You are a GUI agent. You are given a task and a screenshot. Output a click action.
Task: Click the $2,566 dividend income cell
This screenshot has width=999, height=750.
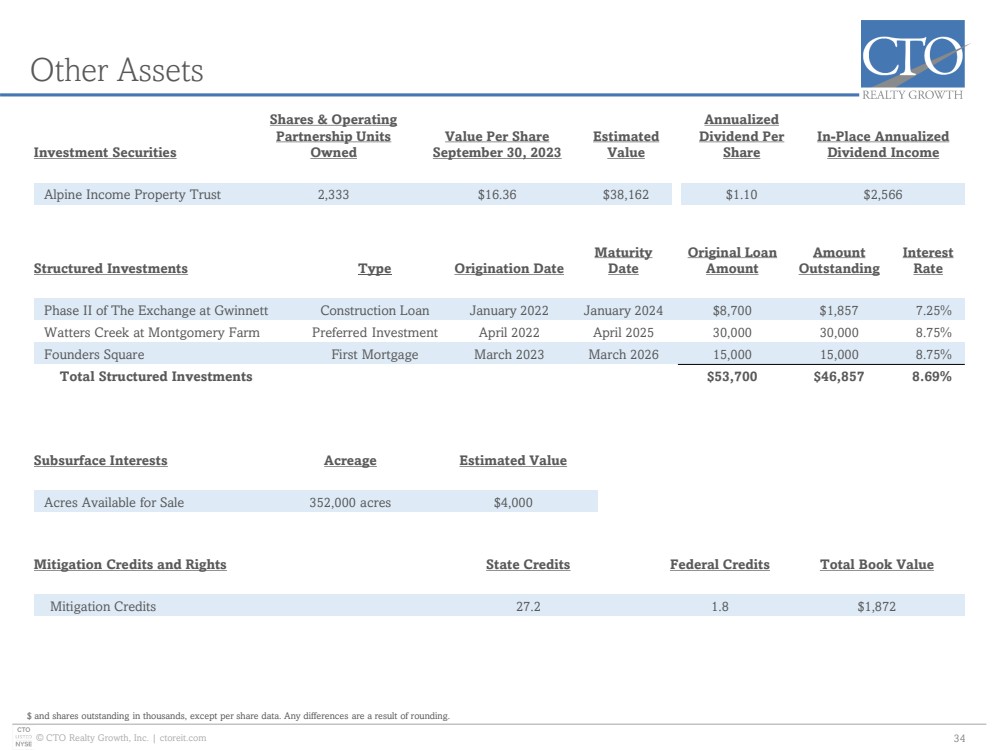(x=883, y=194)
